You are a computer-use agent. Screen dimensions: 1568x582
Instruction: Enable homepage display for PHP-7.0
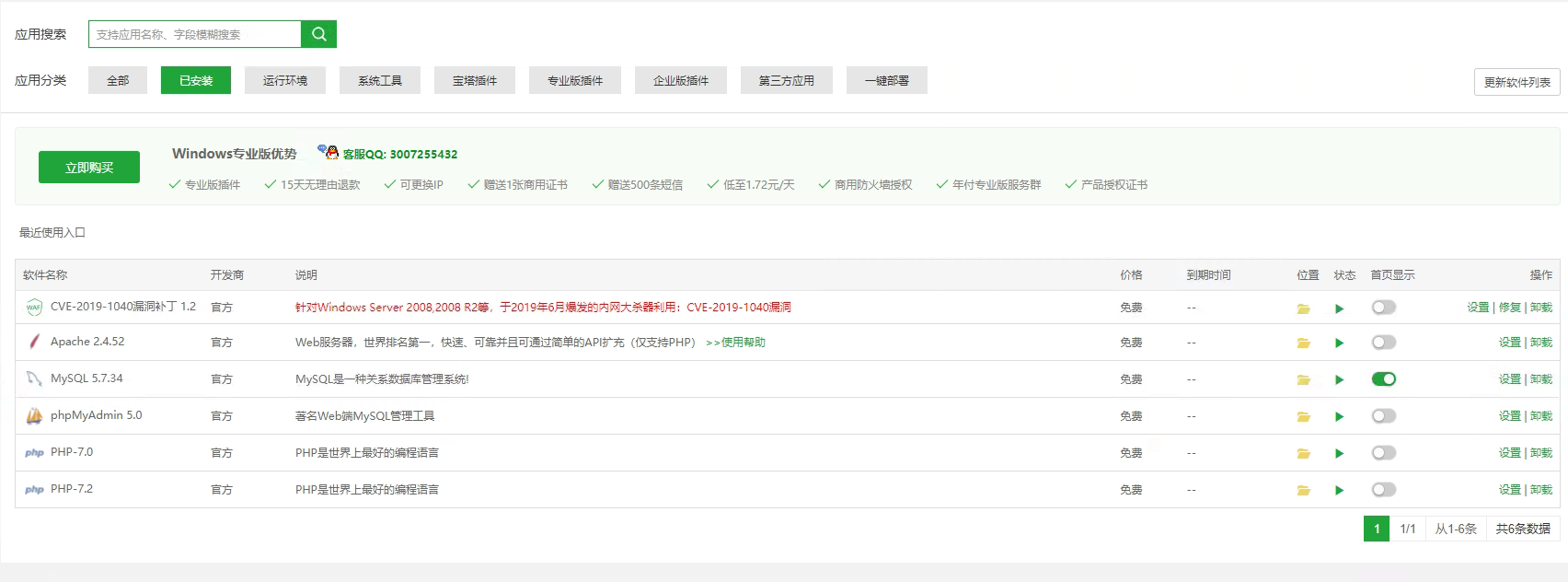pyautogui.click(x=1383, y=452)
